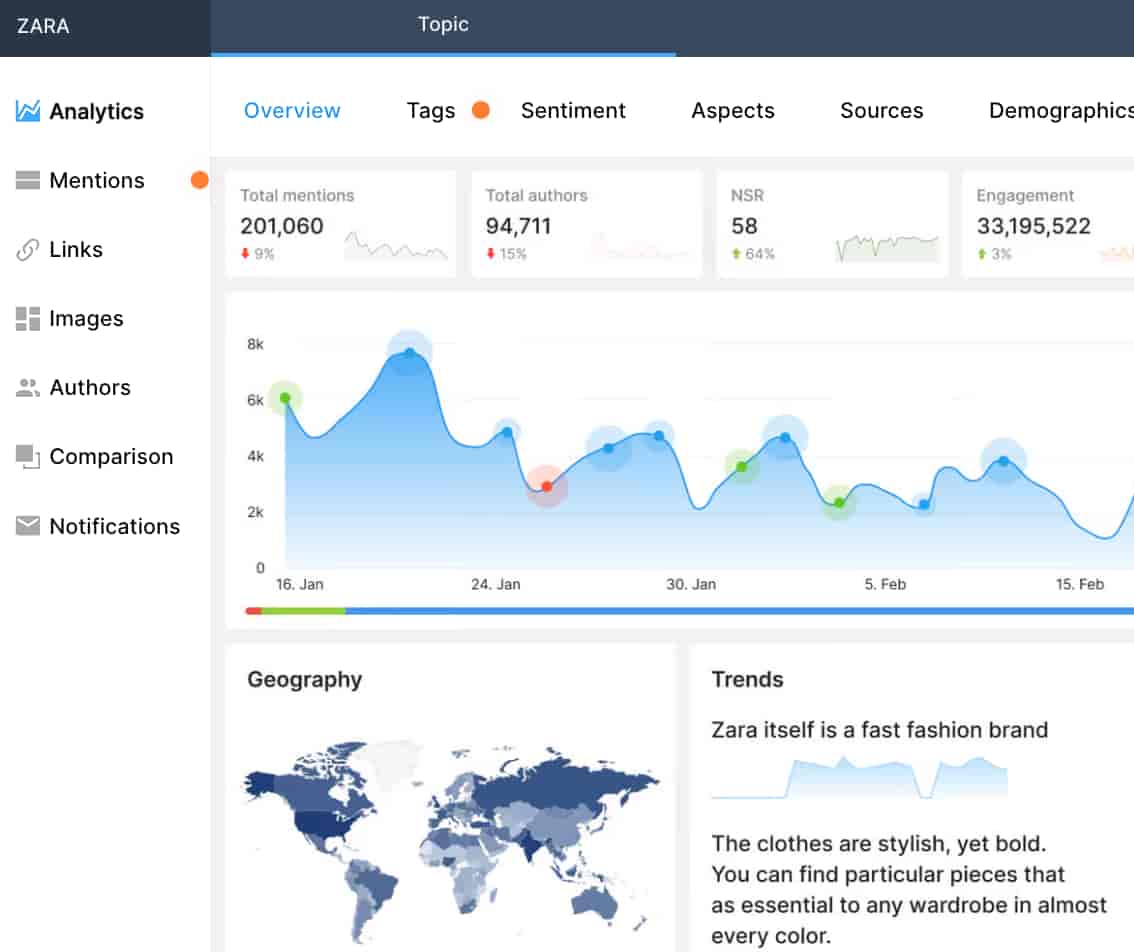Click trend "Zara itself is a fast fashion brand"
Screen dimensions: 1134x952
(x=879, y=730)
